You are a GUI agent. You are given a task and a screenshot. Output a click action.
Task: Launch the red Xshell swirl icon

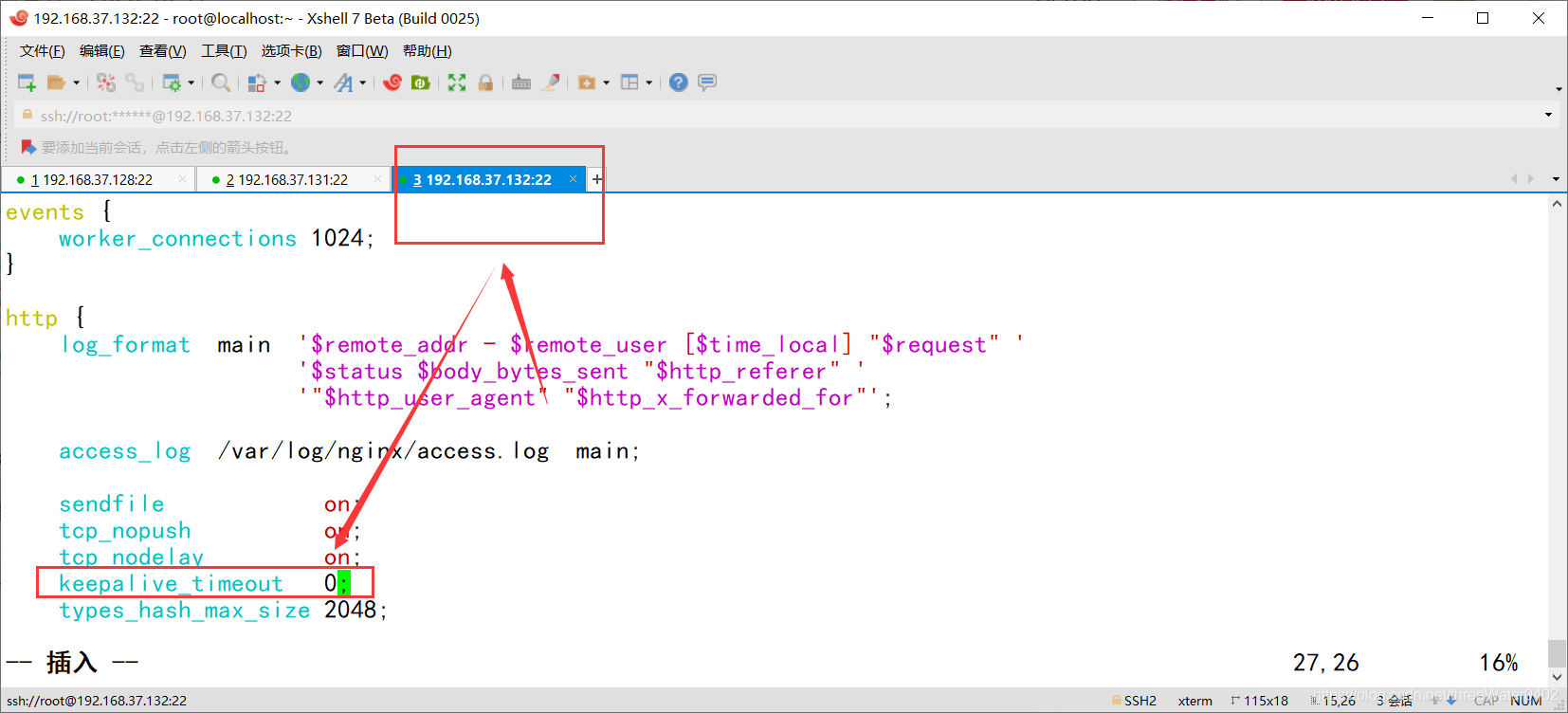(392, 82)
